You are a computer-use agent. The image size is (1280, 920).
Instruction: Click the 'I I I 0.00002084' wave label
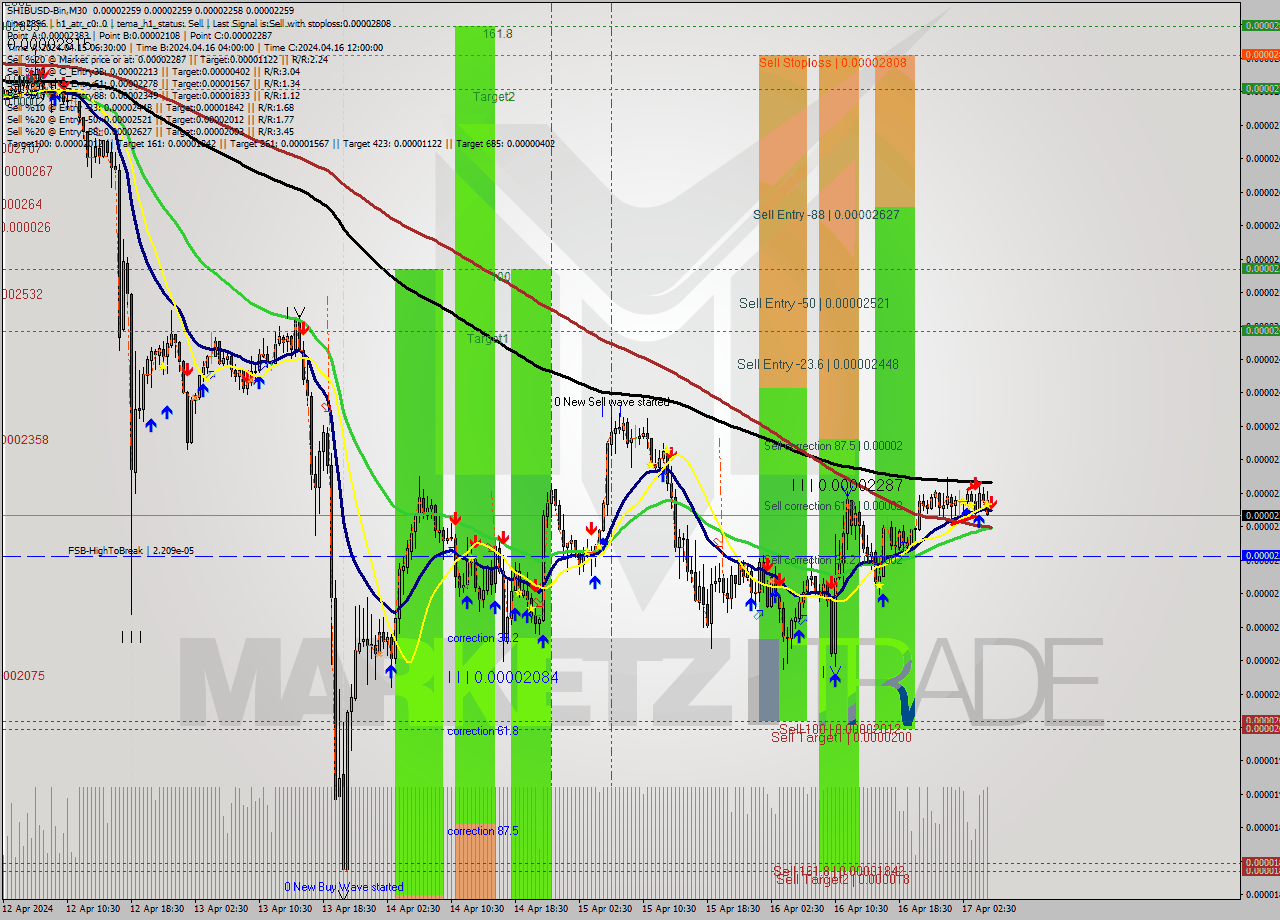(503, 677)
